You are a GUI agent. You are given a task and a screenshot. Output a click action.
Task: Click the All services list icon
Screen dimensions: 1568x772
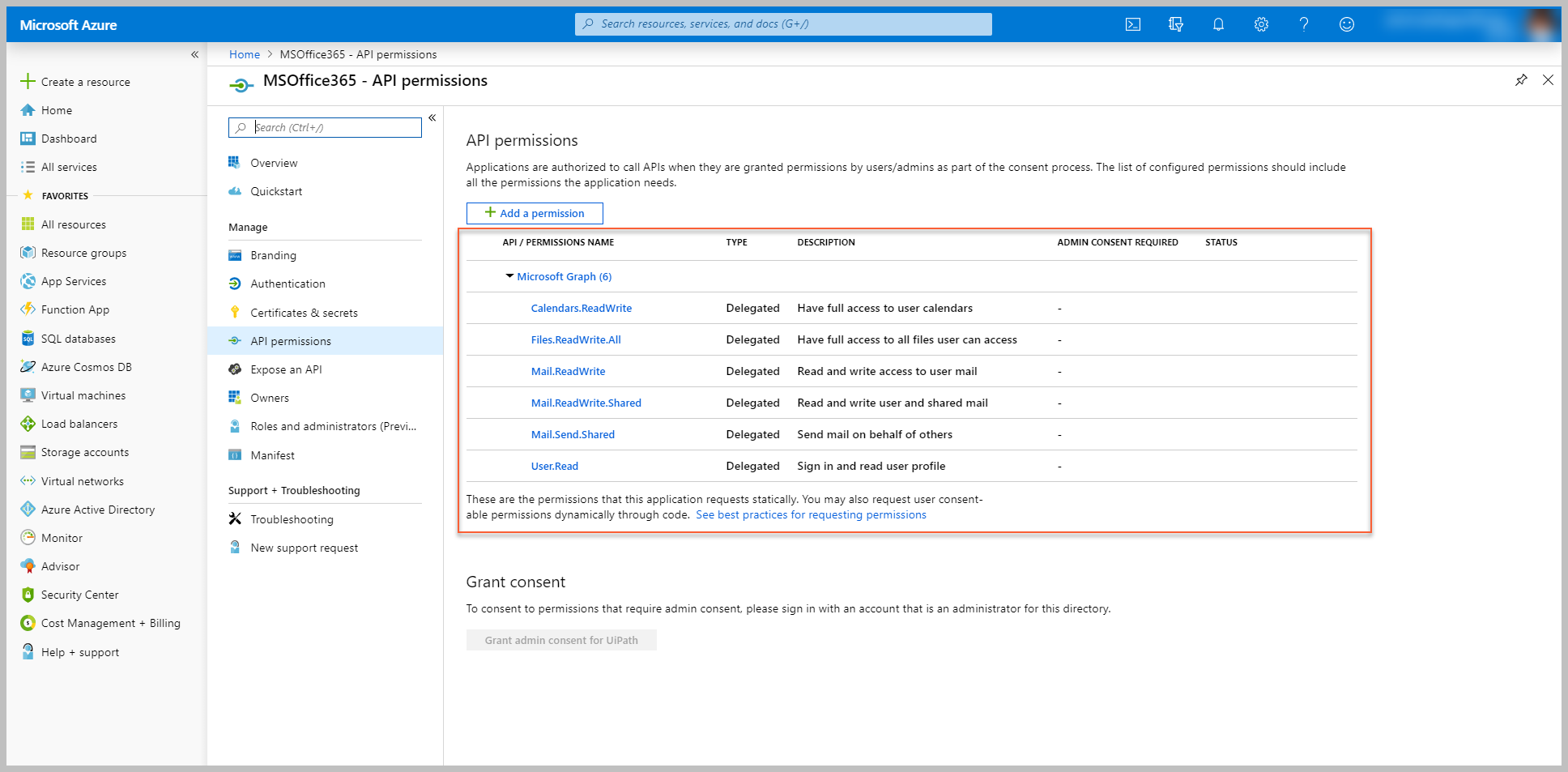28,167
